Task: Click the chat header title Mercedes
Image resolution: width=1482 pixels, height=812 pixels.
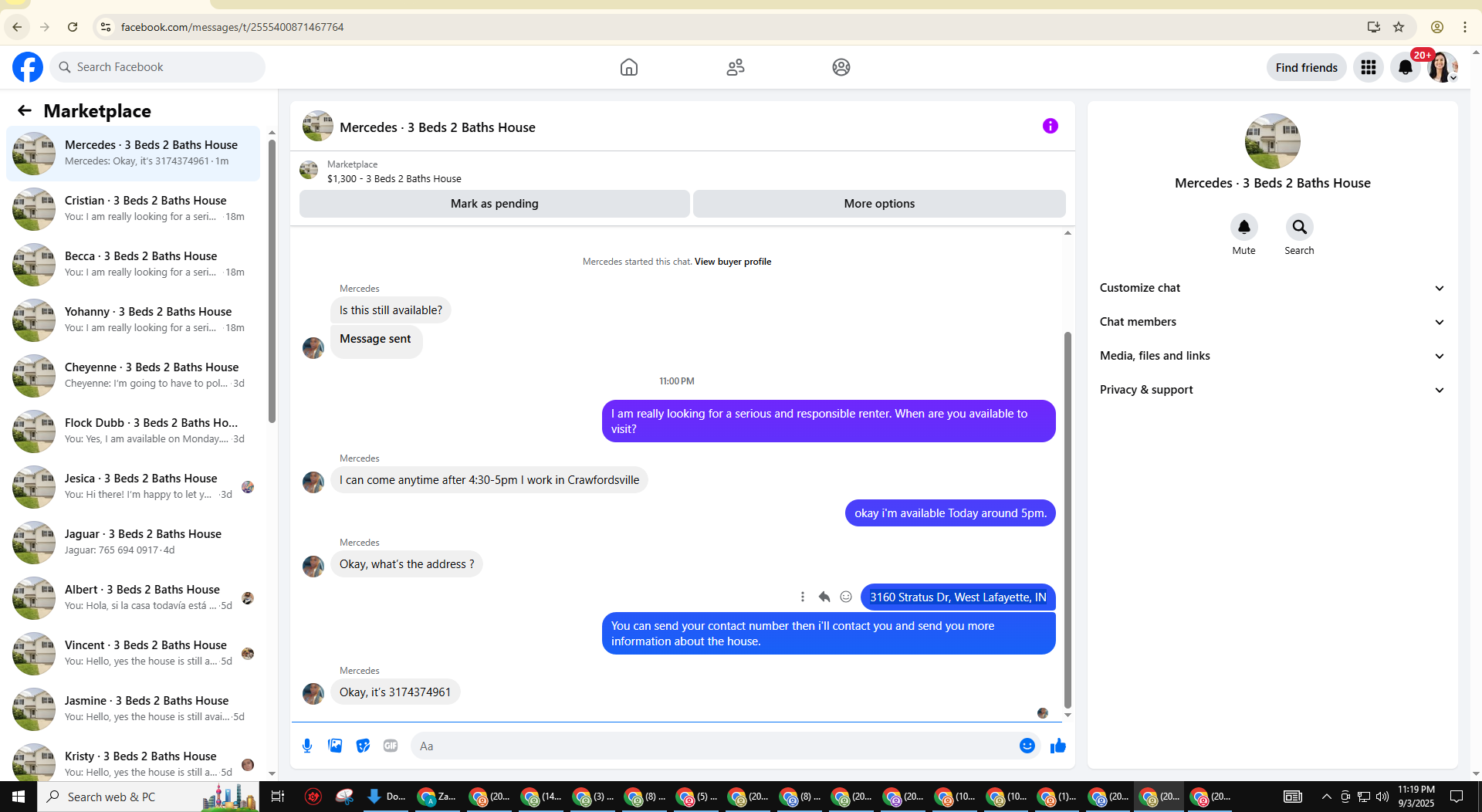Action: (438, 127)
